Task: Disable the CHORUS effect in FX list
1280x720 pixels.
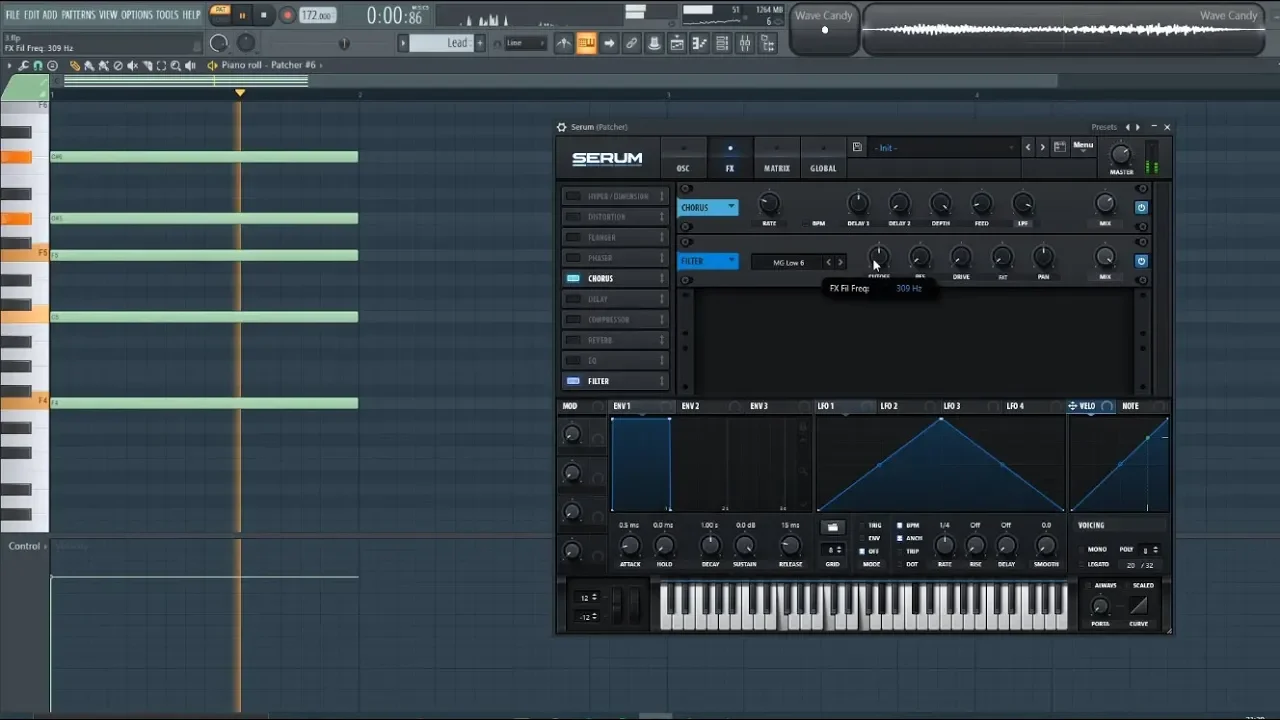Action: 573,278
